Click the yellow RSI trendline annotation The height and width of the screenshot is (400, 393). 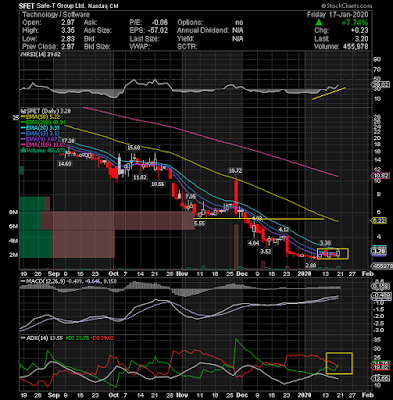[329, 93]
